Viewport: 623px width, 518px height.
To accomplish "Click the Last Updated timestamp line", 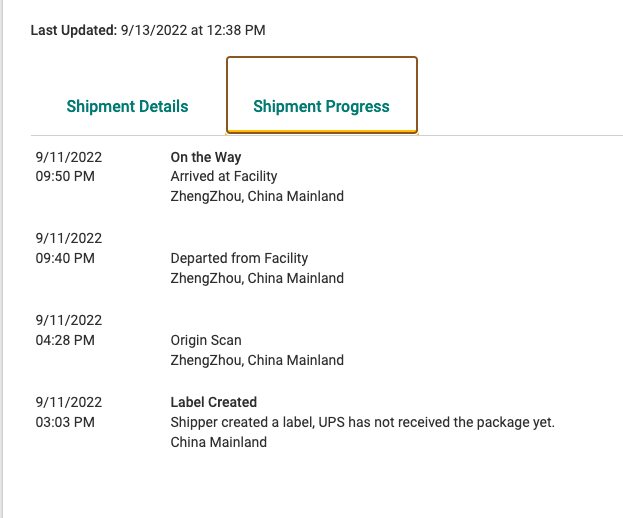I will pos(148,30).
